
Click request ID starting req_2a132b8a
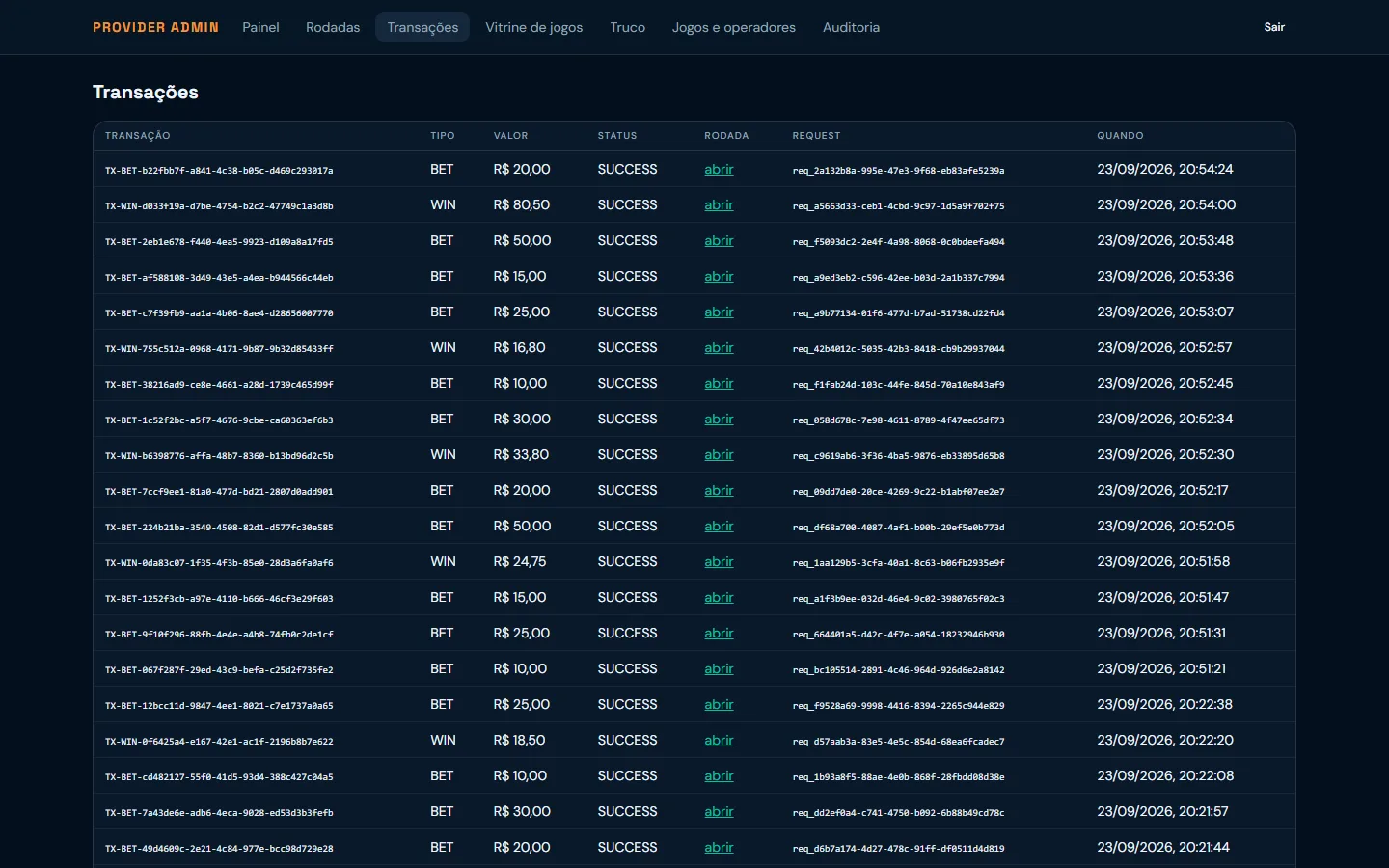click(899, 171)
